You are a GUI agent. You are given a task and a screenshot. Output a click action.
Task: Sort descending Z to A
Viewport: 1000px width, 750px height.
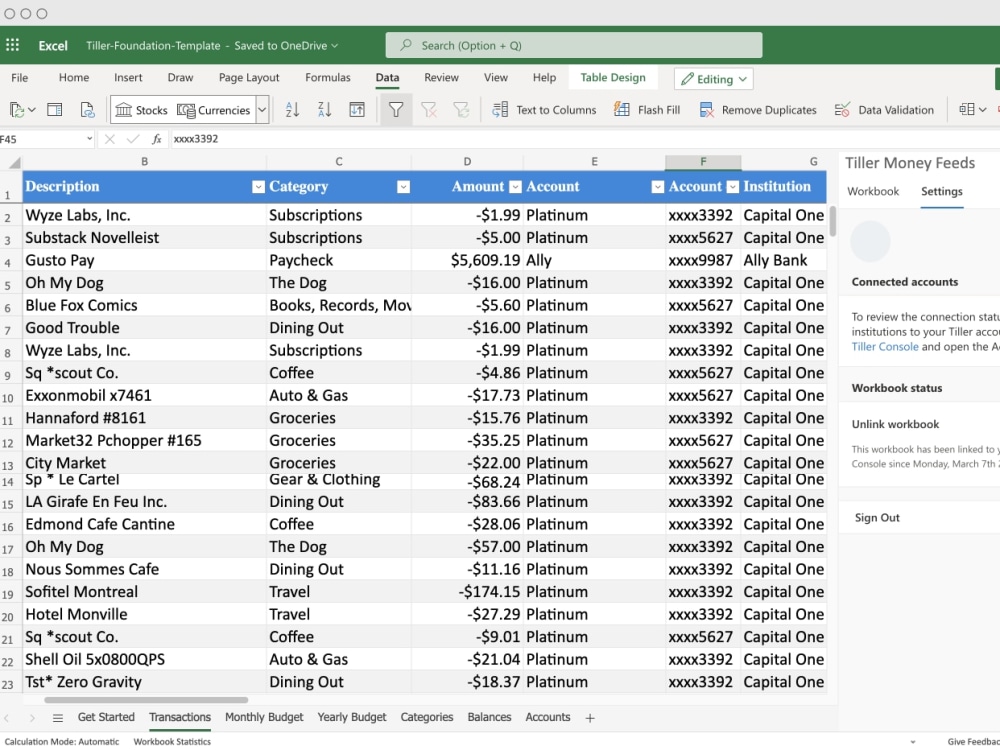325,110
